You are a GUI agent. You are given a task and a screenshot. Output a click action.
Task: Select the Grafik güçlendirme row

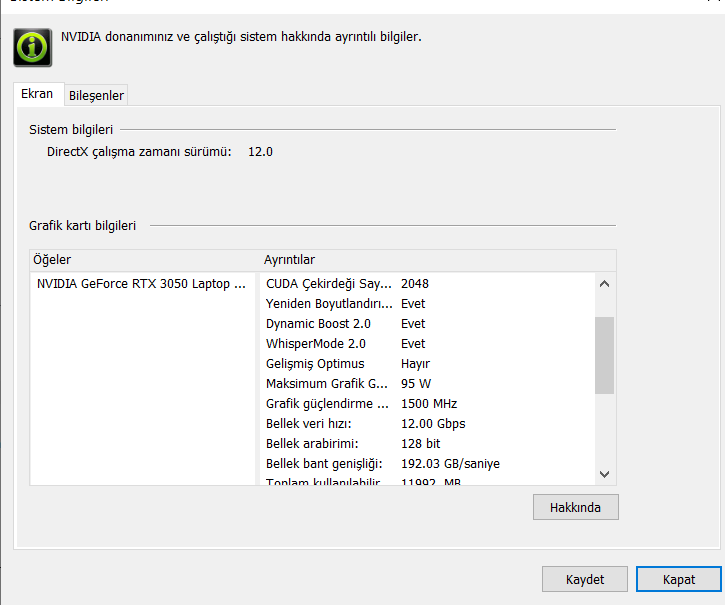427,403
